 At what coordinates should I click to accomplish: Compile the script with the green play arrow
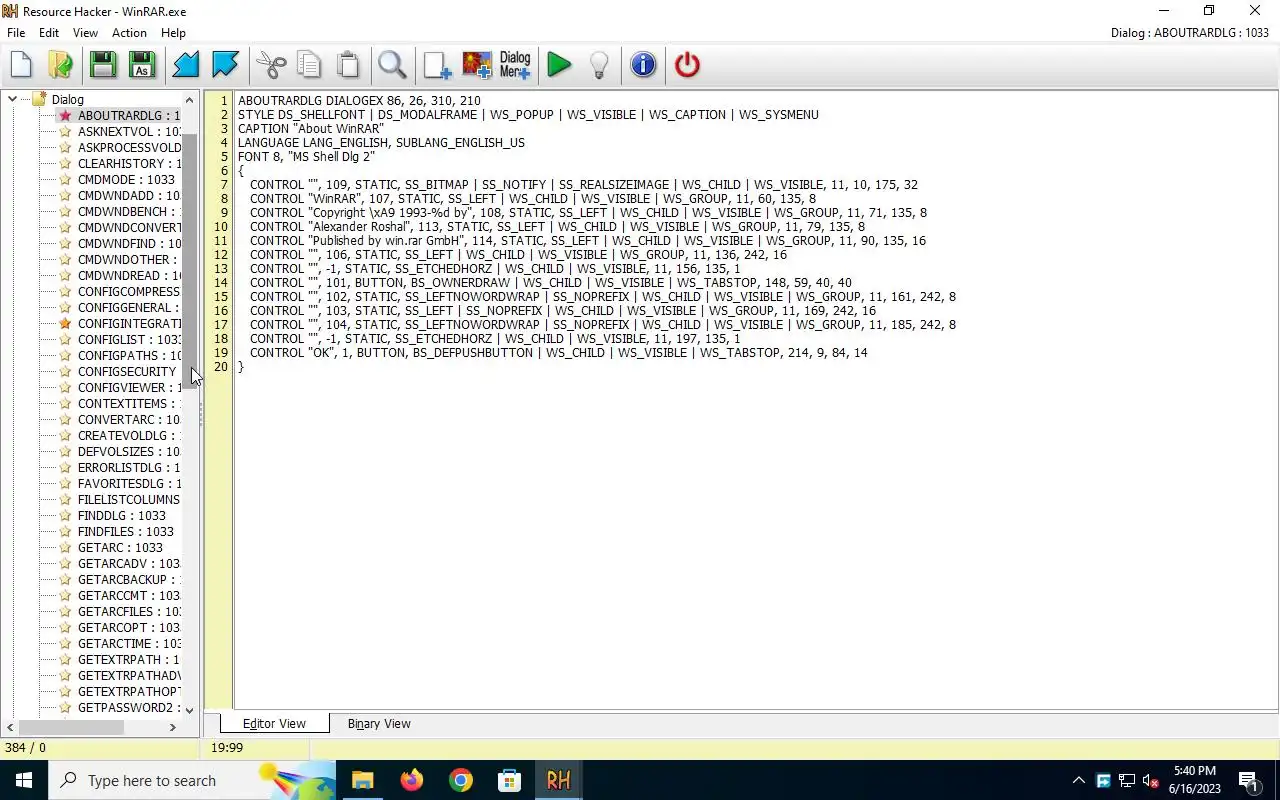[x=559, y=65]
